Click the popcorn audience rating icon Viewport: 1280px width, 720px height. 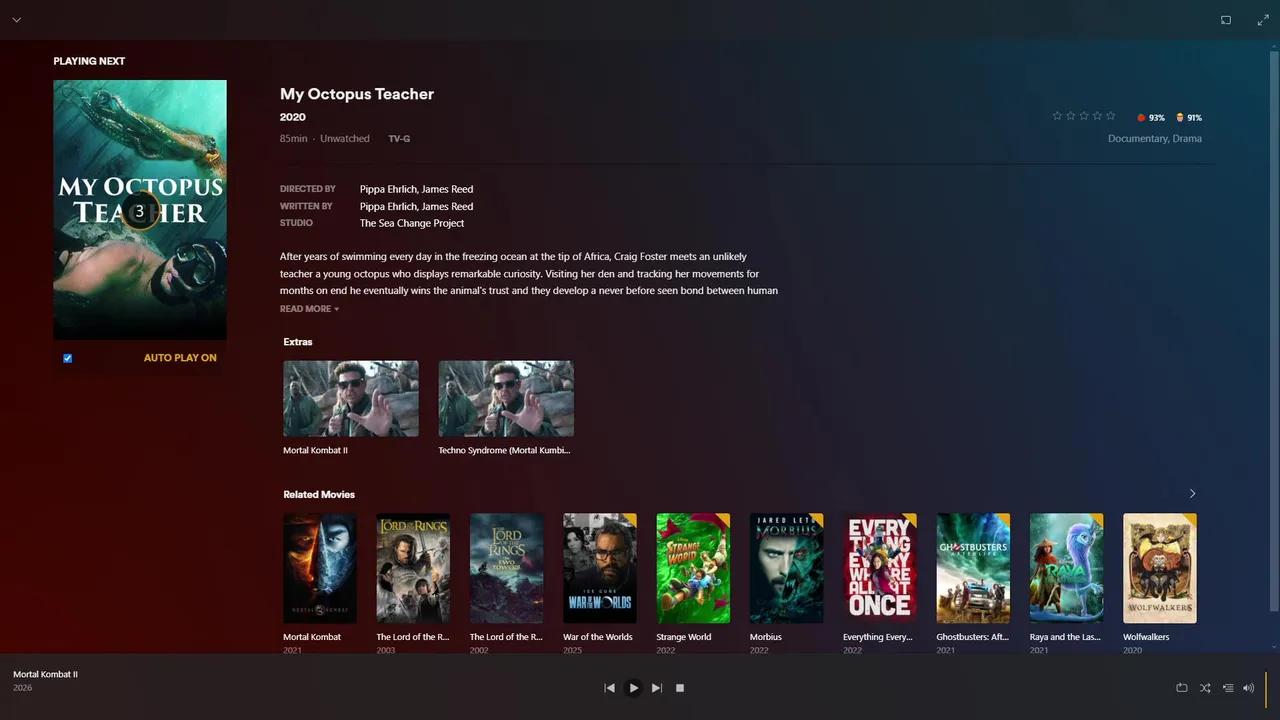(x=1180, y=118)
